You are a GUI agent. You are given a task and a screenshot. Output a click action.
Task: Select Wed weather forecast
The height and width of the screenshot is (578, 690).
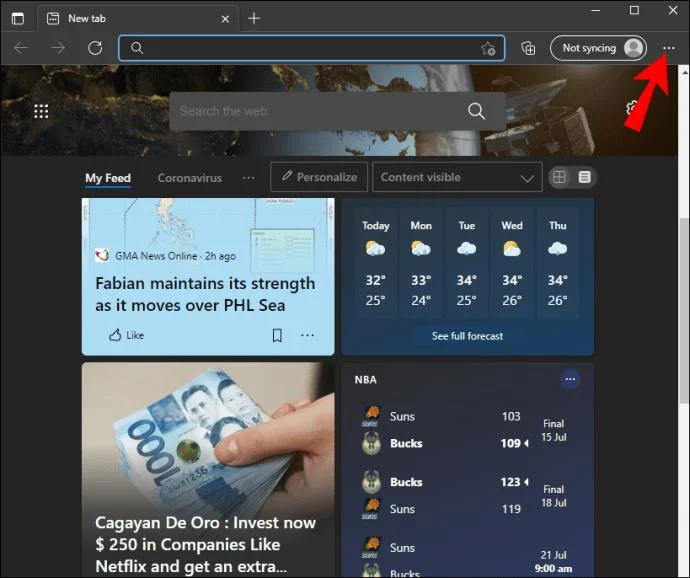pos(512,263)
